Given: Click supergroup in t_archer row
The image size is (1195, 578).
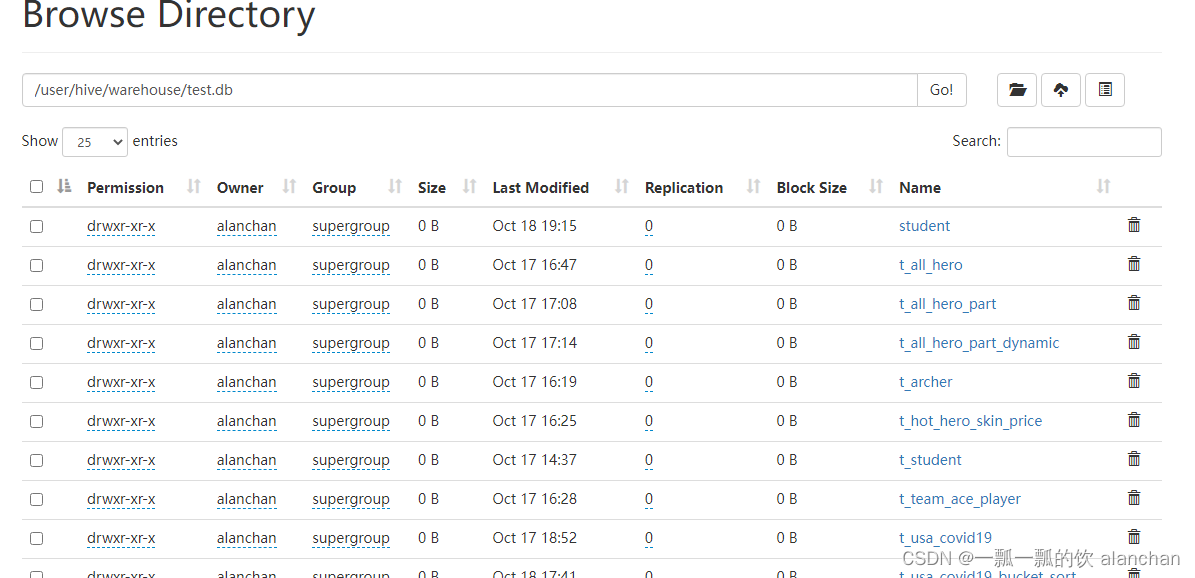Looking at the screenshot, I should pyautogui.click(x=351, y=382).
